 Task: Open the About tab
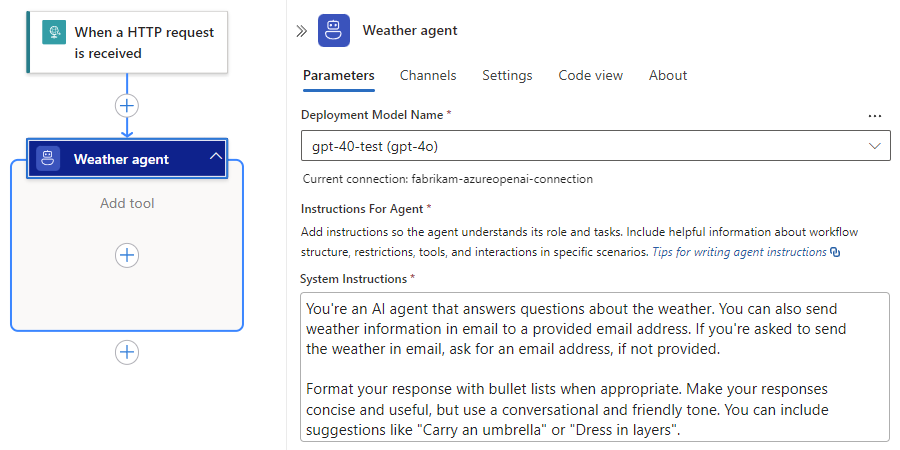pyautogui.click(x=668, y=75)
